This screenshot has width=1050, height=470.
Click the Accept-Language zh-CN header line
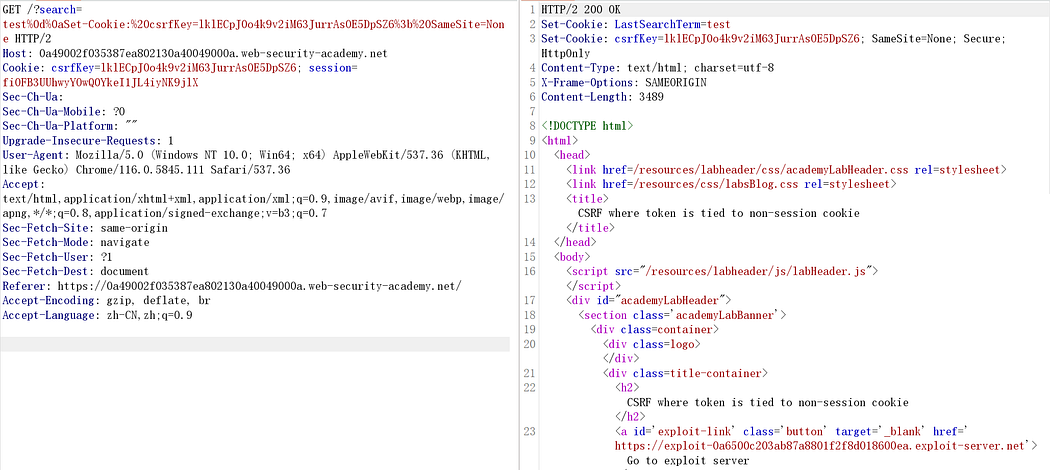click(x=97, y=315)
